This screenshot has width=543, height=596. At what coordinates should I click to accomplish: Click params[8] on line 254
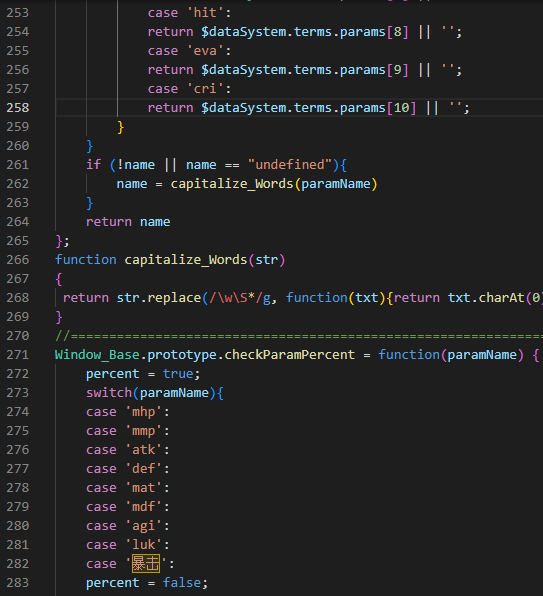[x=374, y=32]
